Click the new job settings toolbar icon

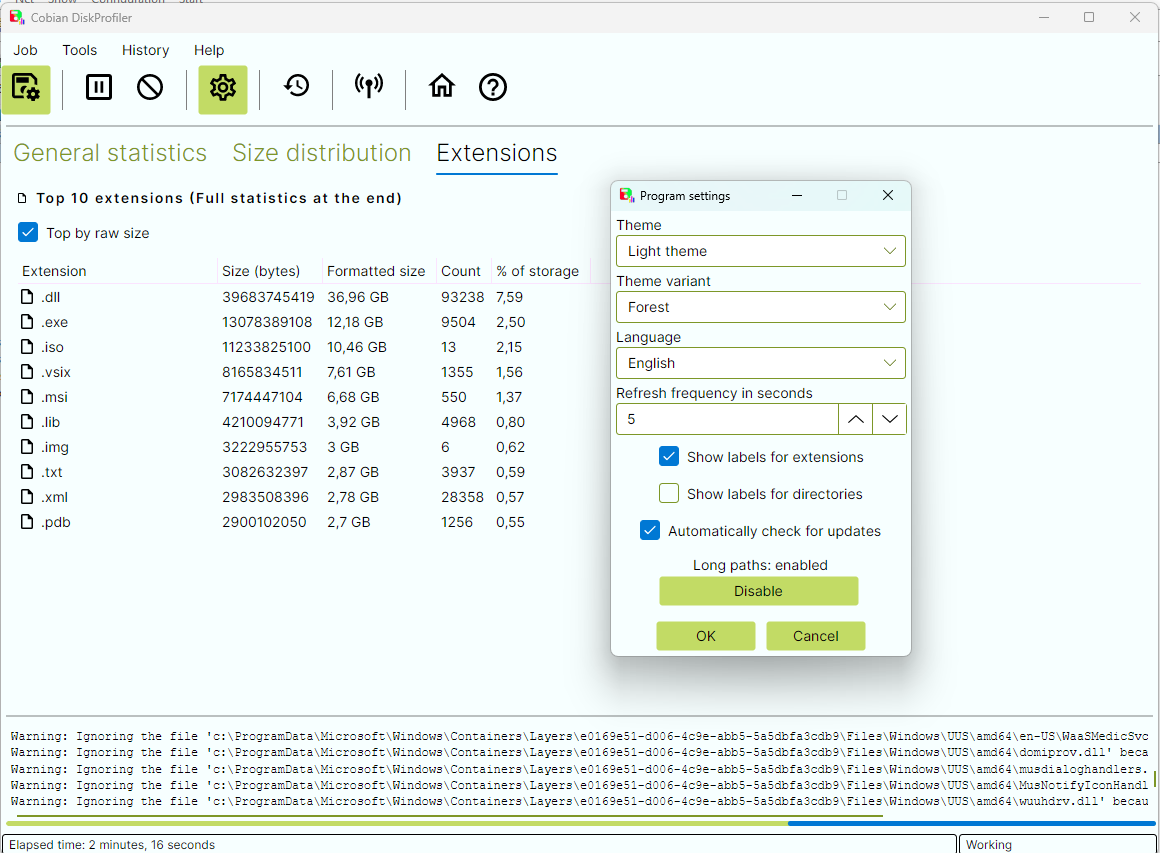[26, 88]
